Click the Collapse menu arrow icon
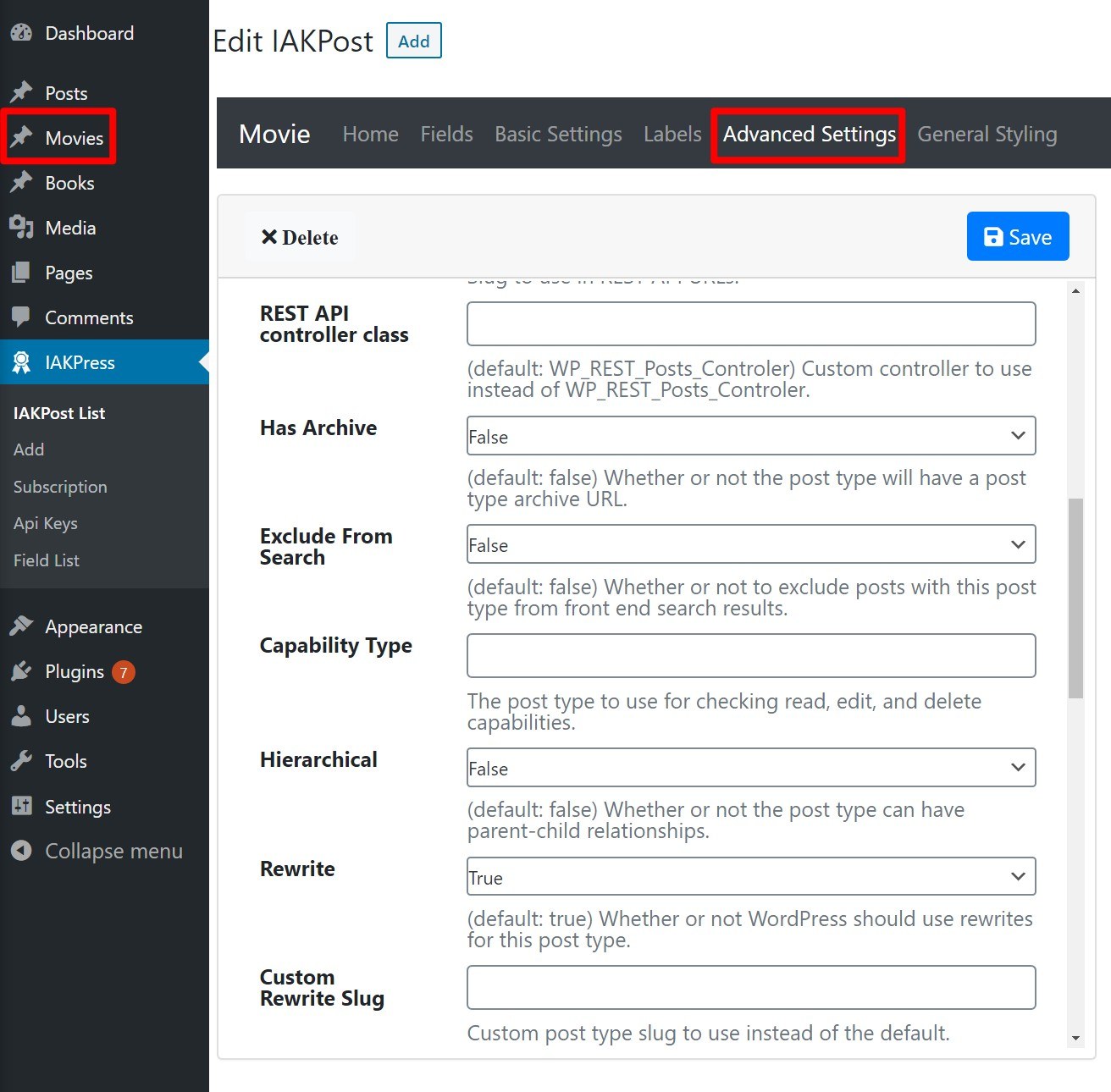The width and height of the screenshot is (1111, 1092). pyautogui.click(x=21, y=851)
